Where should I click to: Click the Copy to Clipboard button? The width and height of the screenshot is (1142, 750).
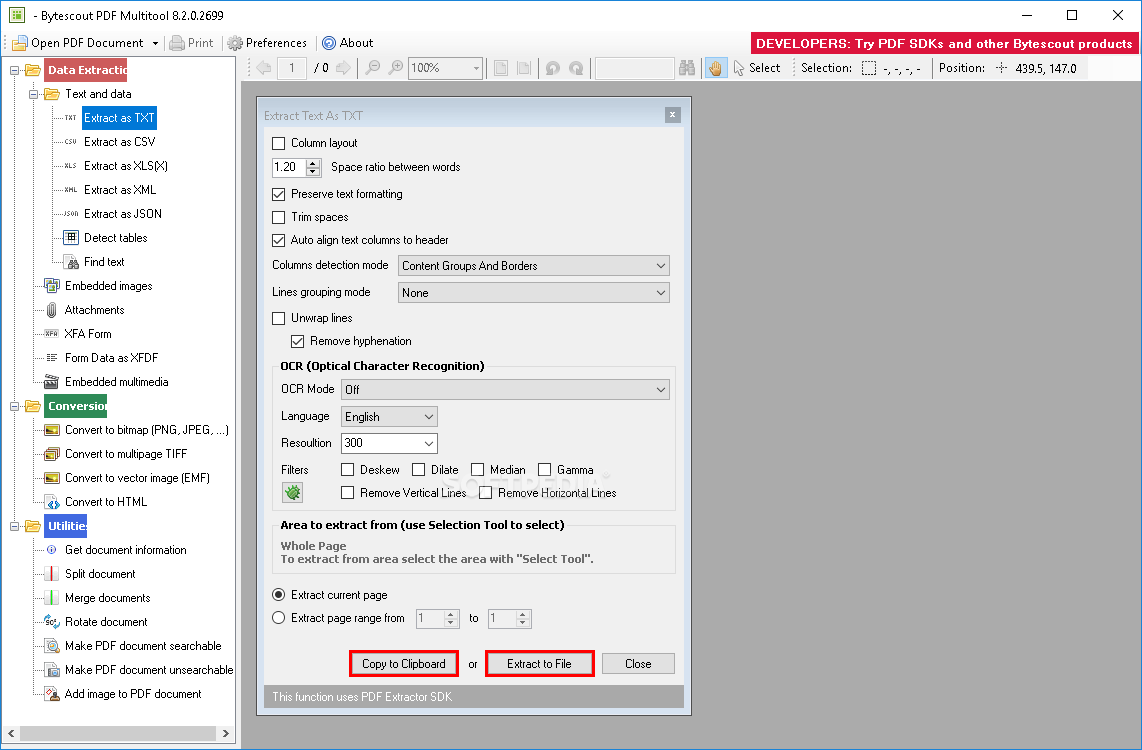pyautogui.click(x=403, y=664)
